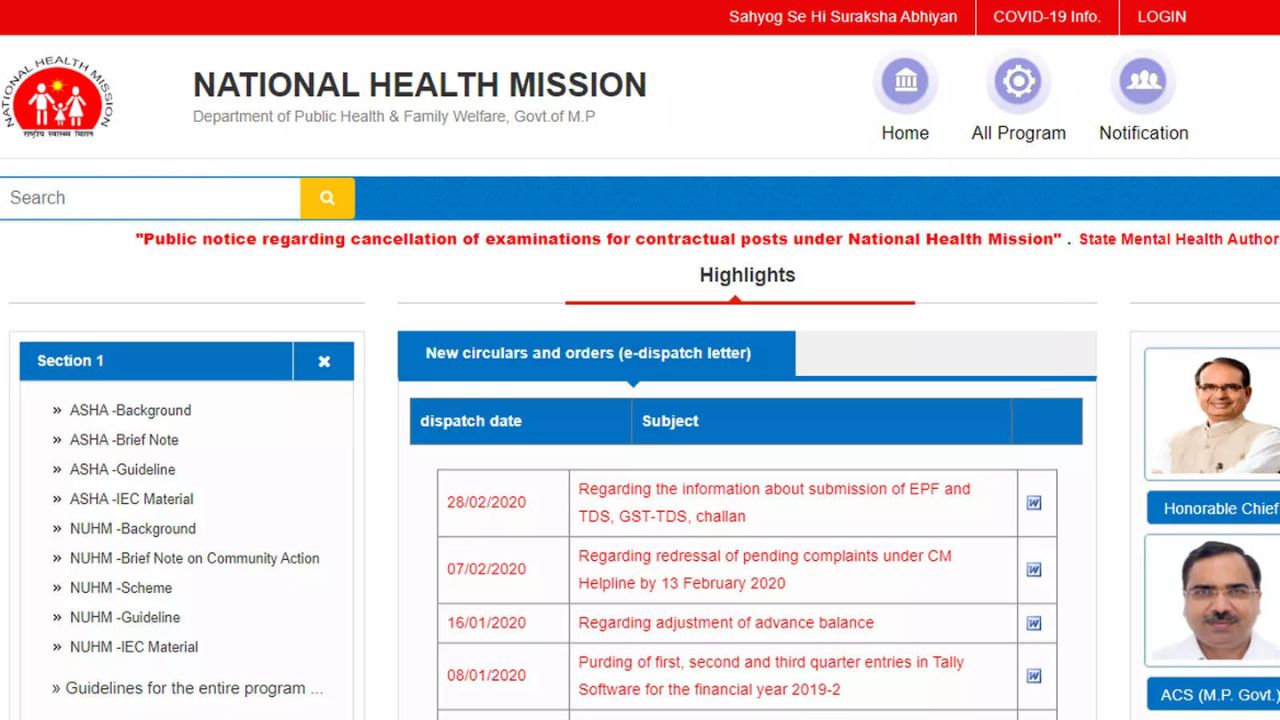Screen dimensions: 1280x720
Task: Open NUHM -Guideline link
Action: tap(125, 617)
